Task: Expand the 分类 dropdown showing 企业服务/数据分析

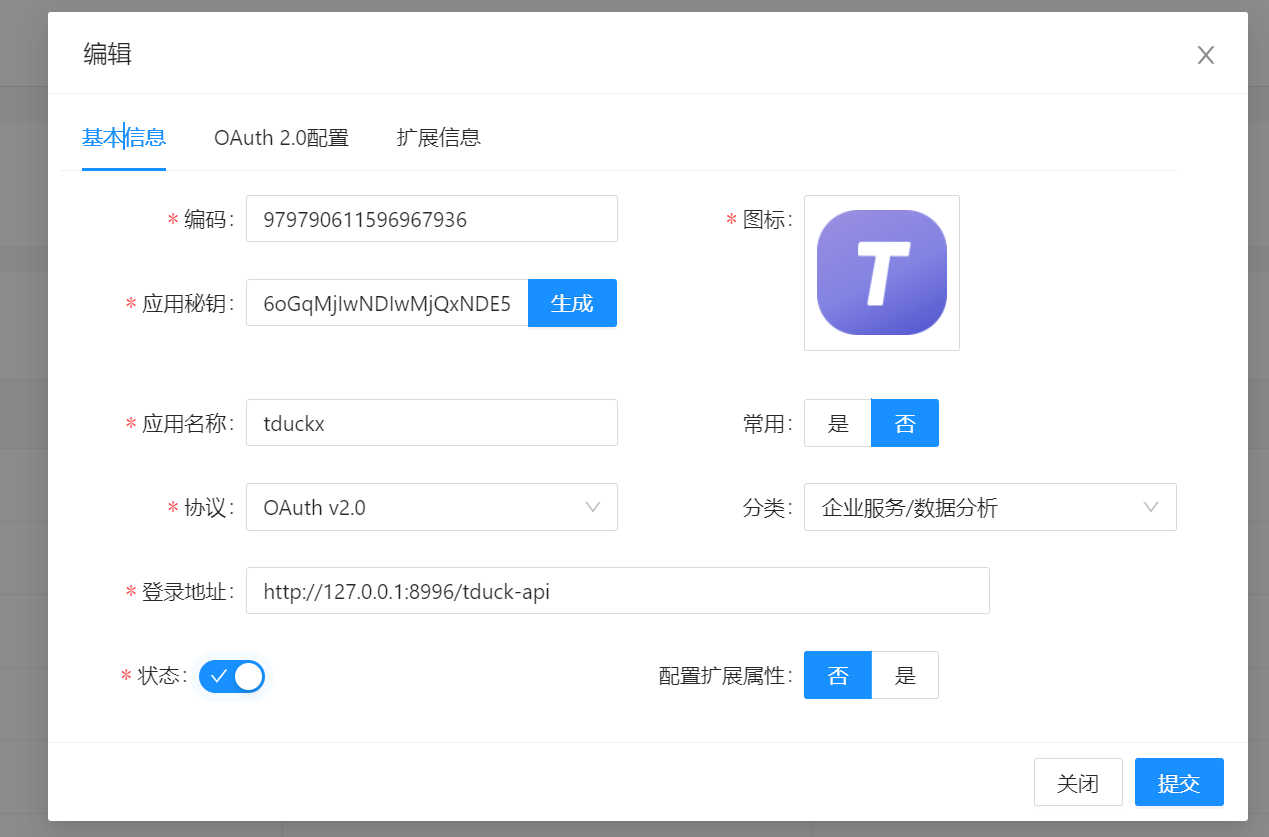Action: coord(990,507)
